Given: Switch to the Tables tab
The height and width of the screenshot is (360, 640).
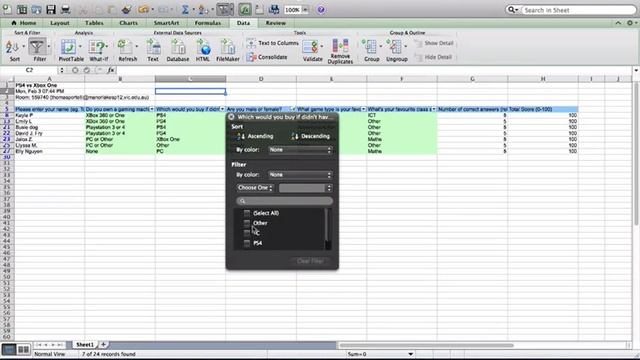Looking at the screenshot, I should click(94, 23).
